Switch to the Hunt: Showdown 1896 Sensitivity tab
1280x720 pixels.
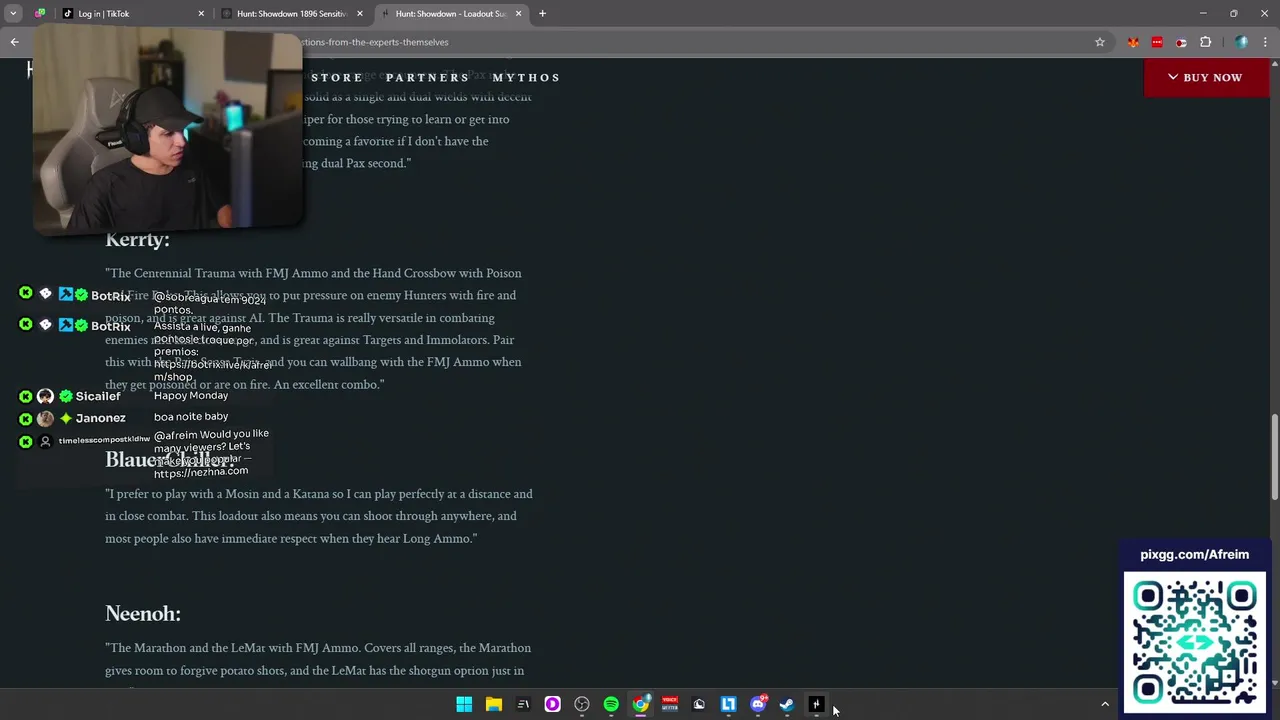[291, 14]
